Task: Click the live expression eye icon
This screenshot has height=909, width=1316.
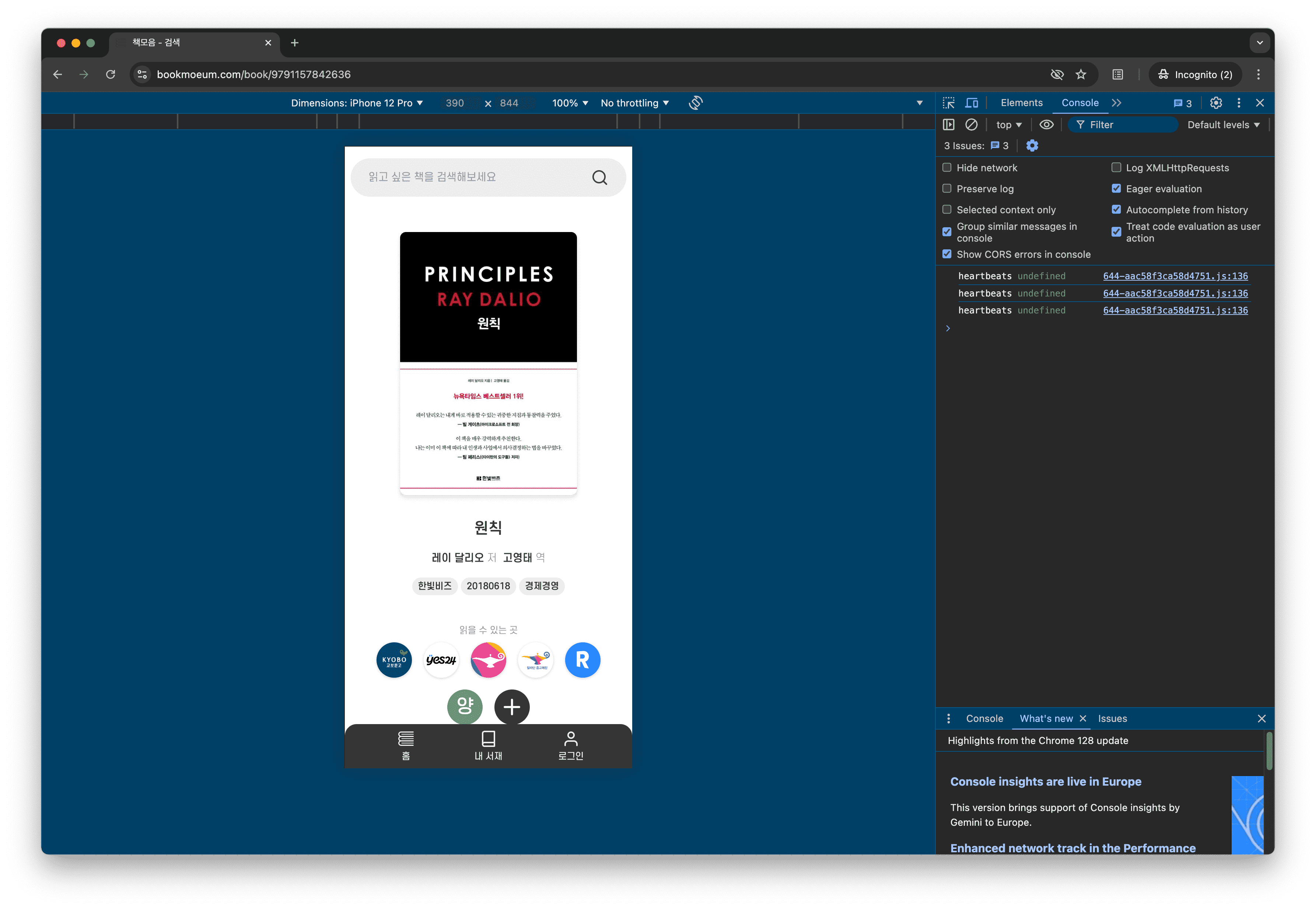Action: pyautogui.click(x=1046, y=125)
